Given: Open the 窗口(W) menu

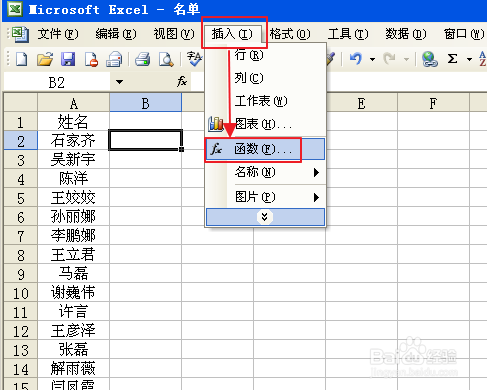Looking at the screenshot, I should [x=464, y=34].
